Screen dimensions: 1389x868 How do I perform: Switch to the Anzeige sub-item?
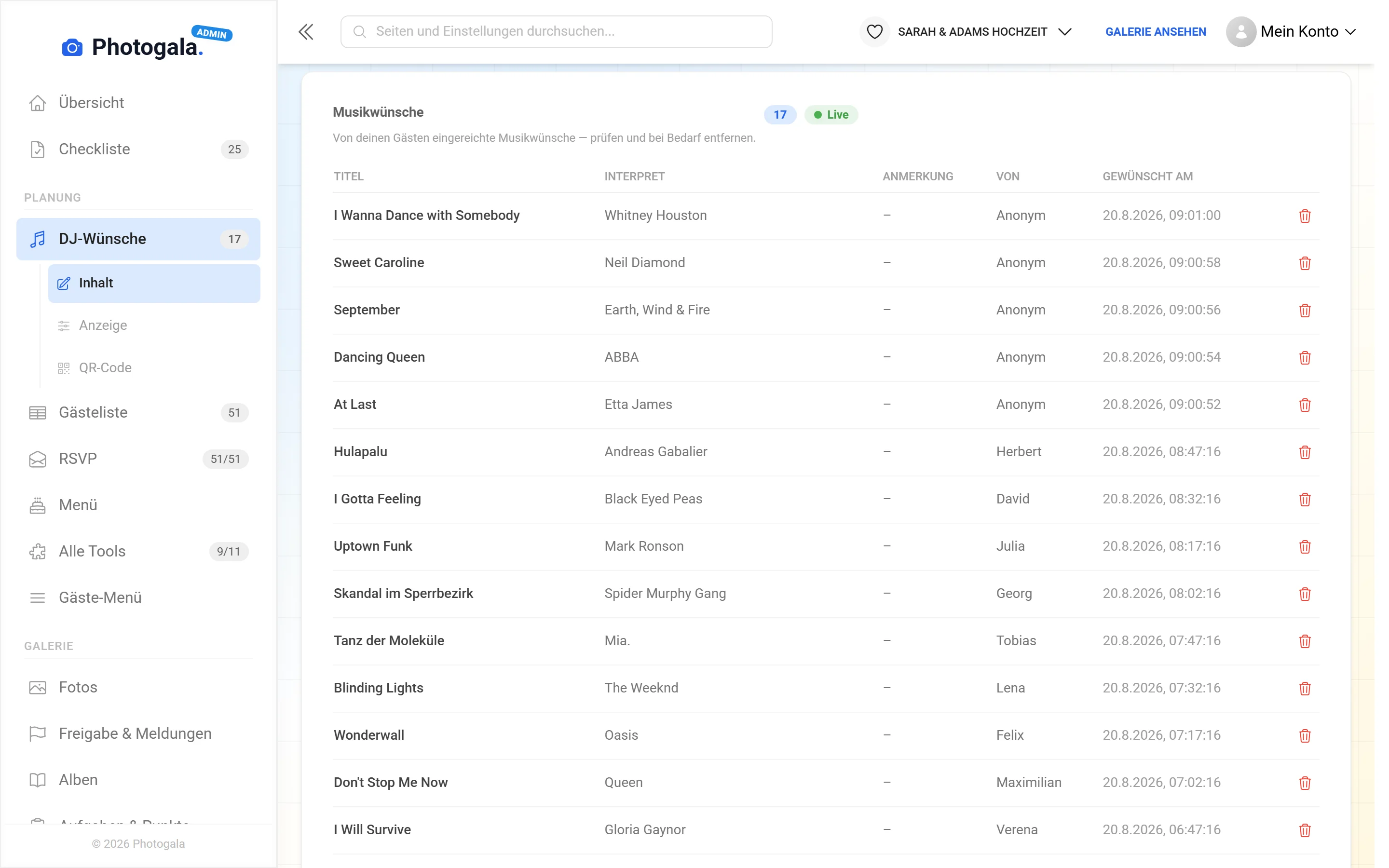(154, 325)
